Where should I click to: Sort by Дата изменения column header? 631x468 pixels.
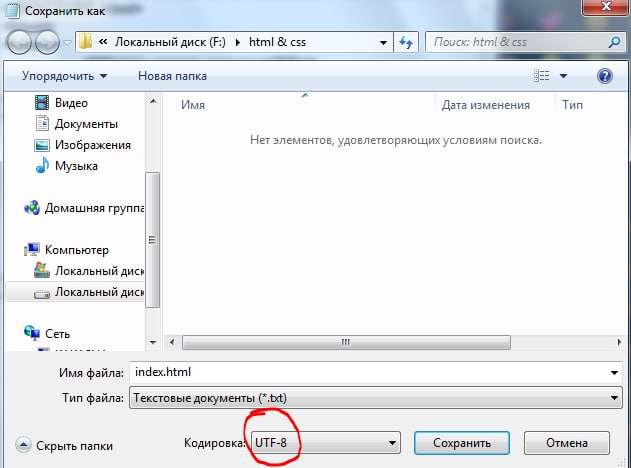coord(485,105)
